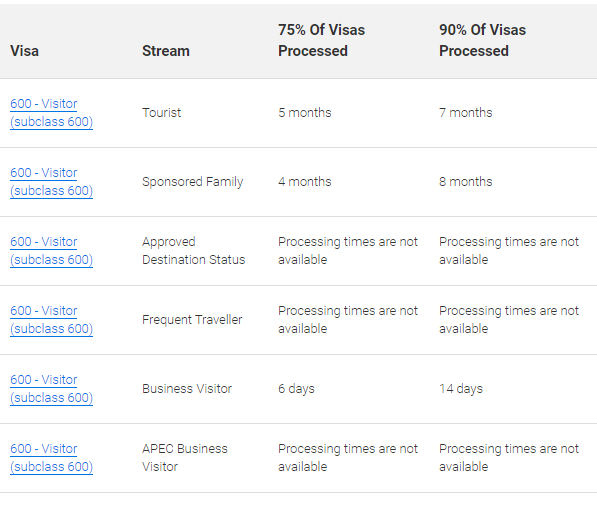Click the Stream column header
Image resolution: width=597 pixels, height=506 pixels.
tap(166, 51)
